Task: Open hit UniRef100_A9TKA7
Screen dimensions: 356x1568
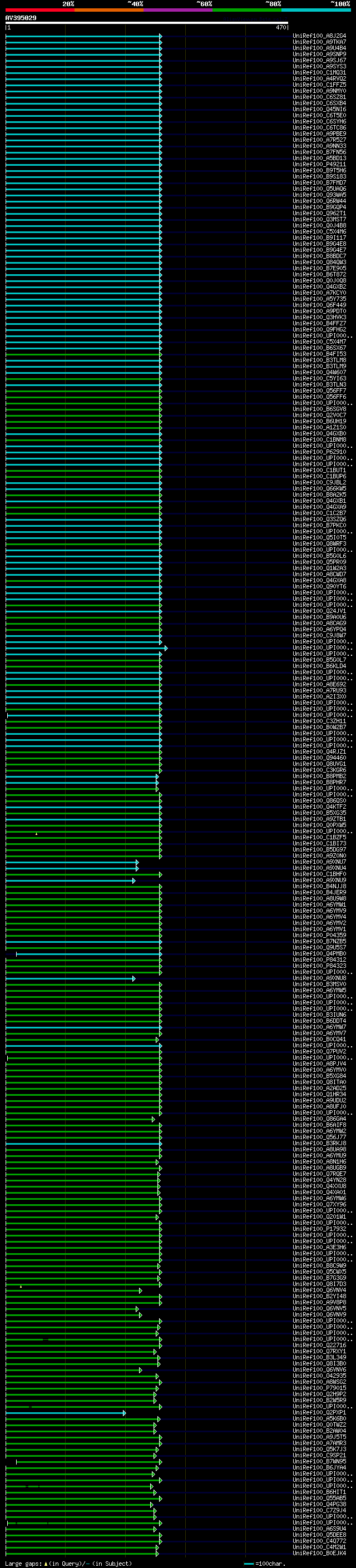Action: (319, 42)
